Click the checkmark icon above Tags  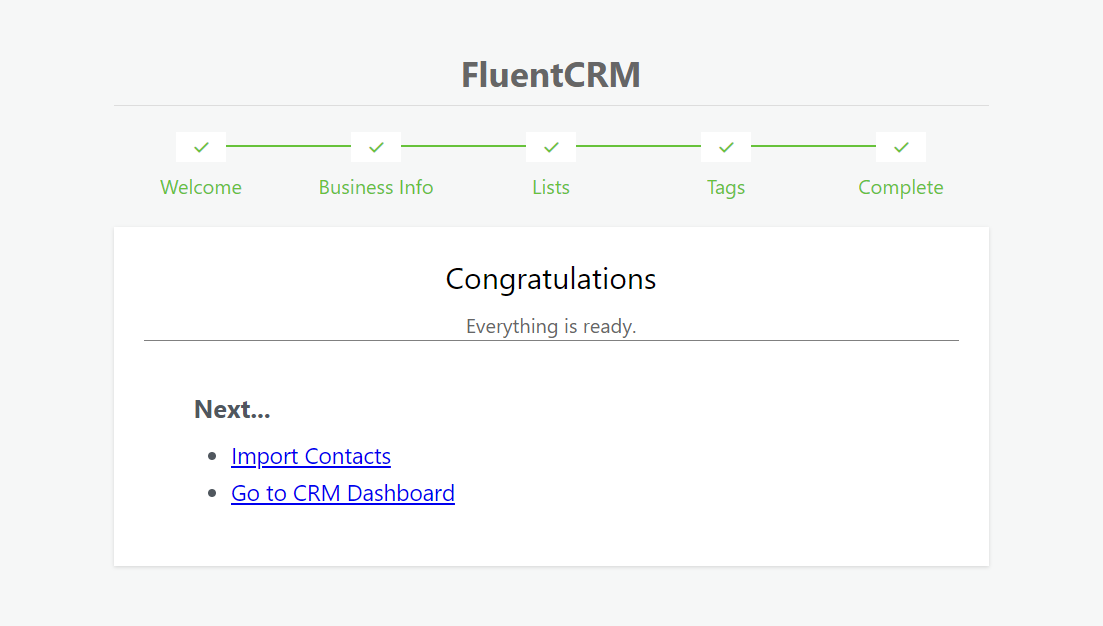point(725,146)
